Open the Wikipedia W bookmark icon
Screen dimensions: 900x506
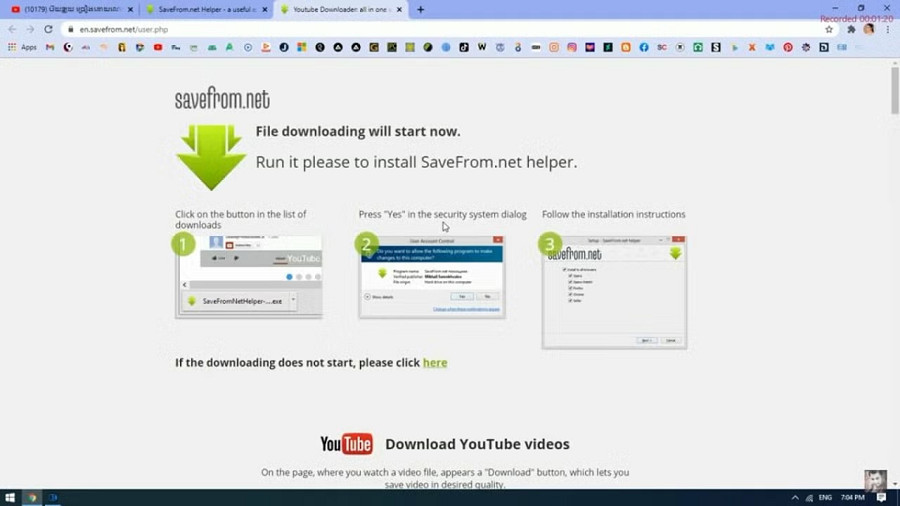pos(482,47)
